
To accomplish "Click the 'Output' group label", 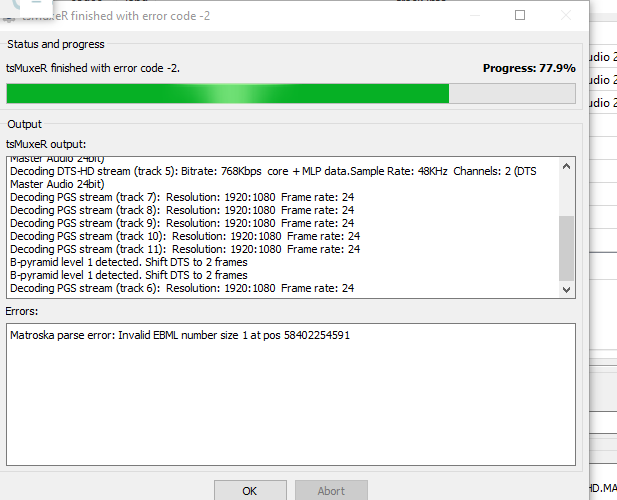I will click(x=24, y=124).
